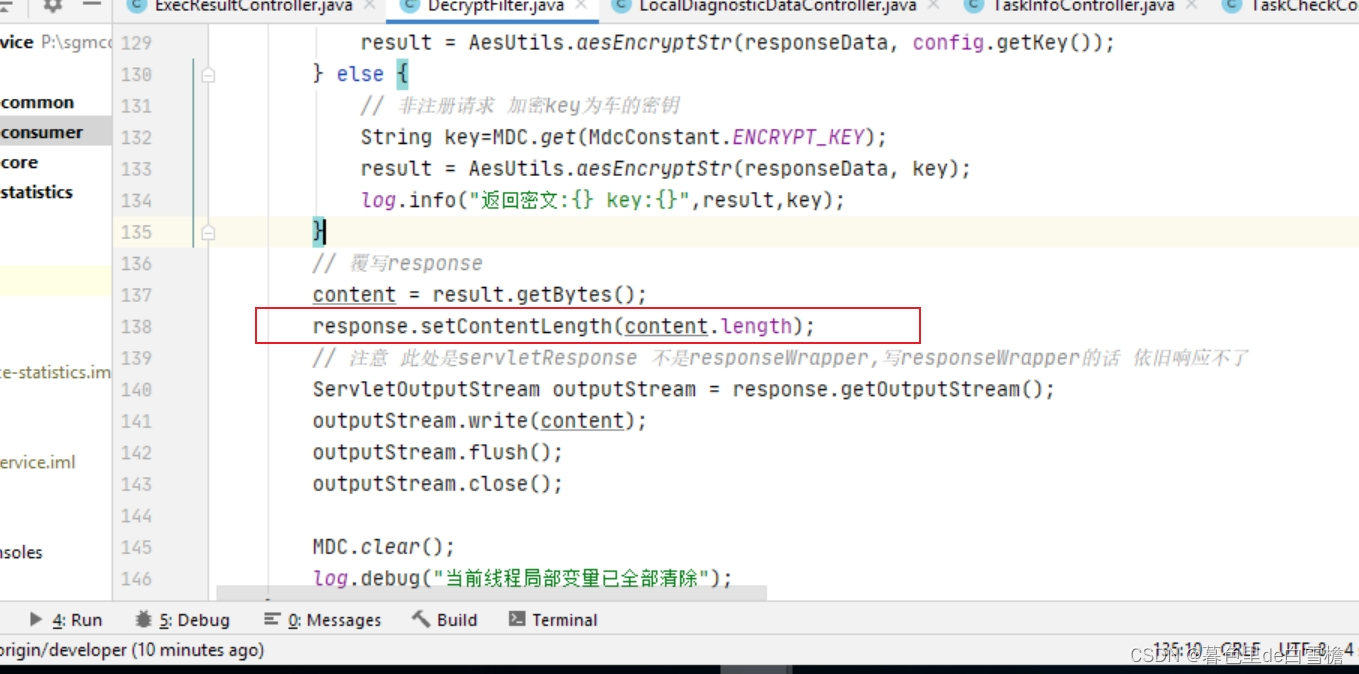Toggle the fold end marker at line 135
The width and height of the screenshot is (1359, 674).
pos(208,232)
